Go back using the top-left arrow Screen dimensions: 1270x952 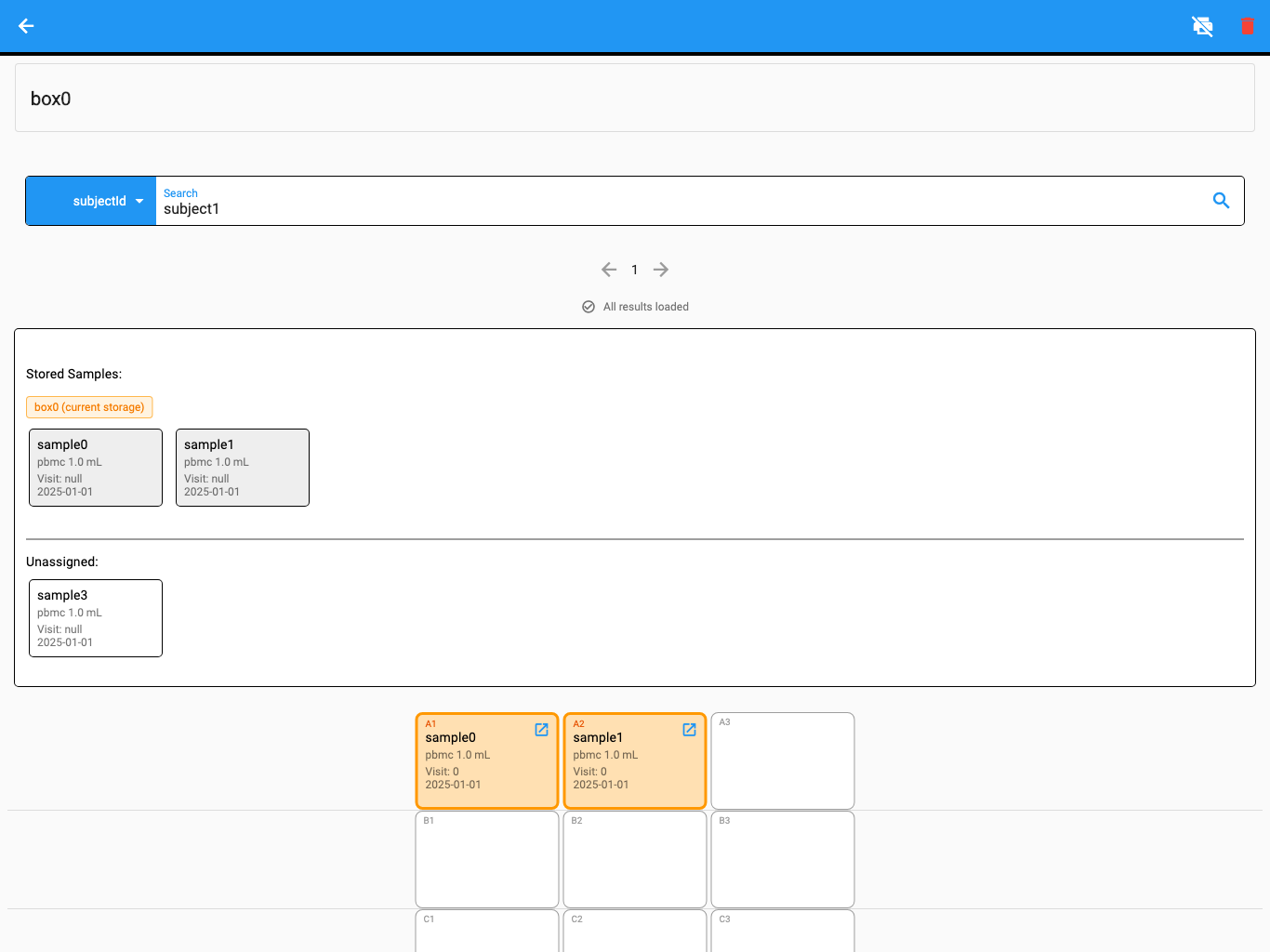point(26,26)
